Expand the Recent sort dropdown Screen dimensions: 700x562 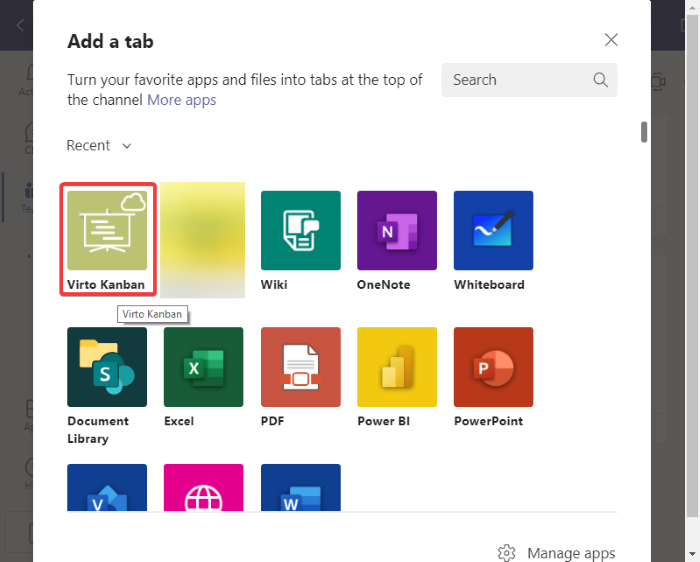[99, 146]
